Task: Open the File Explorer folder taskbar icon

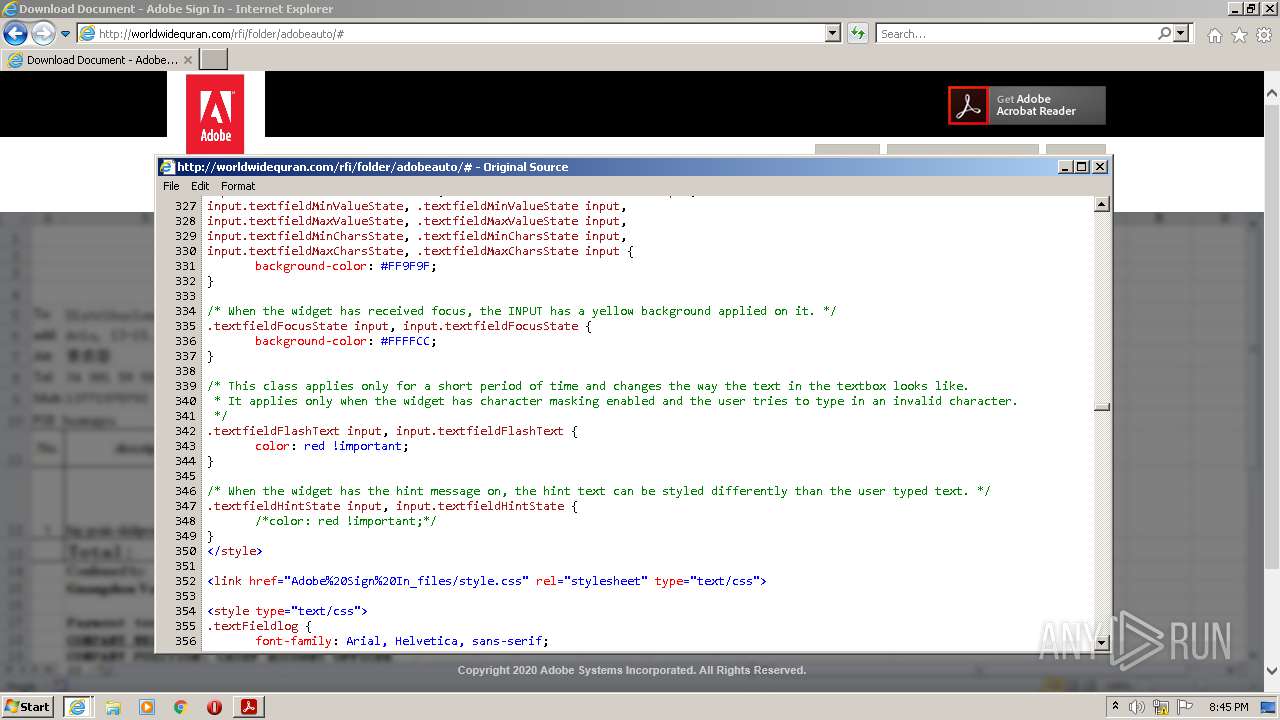Action: (113, 707)
